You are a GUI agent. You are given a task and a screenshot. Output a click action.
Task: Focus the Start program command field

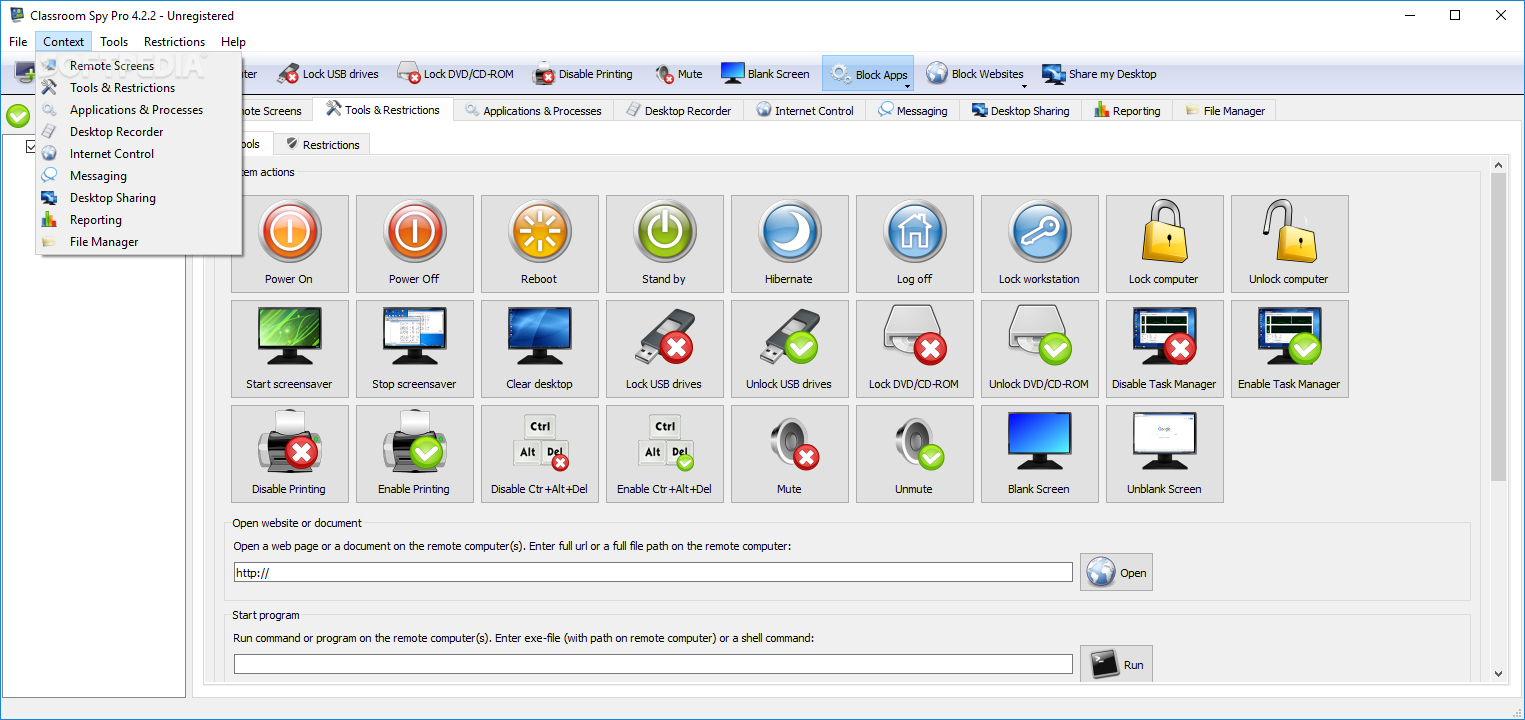click(653, 664)
